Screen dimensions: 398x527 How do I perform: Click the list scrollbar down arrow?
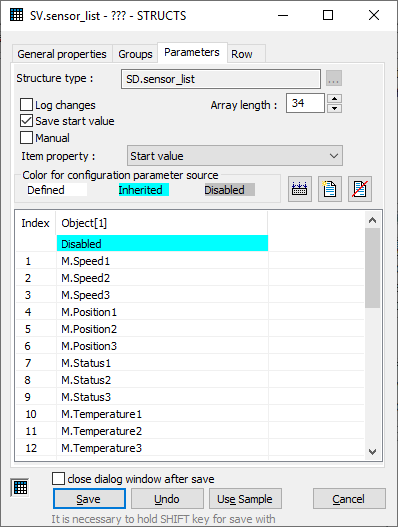[372, 451]
